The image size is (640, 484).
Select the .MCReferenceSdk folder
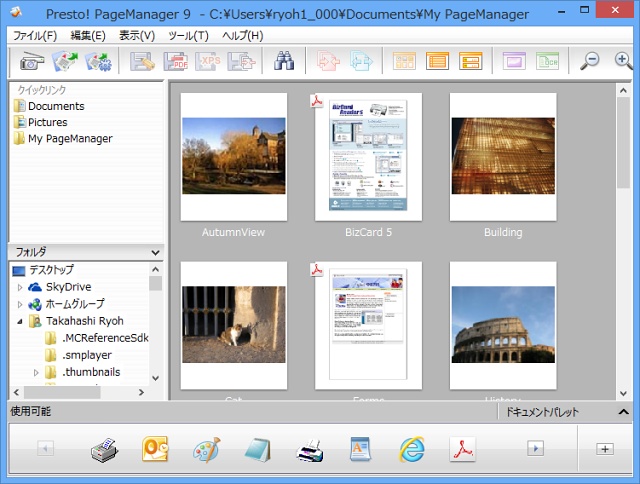97,338
